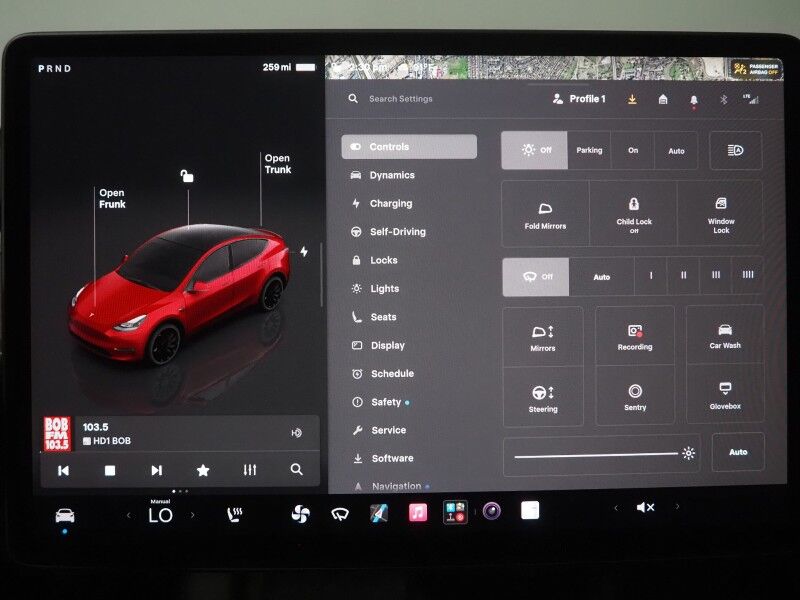Tap the BOB FM 103.5 station logo
Viewport: 800px width, 600px height.
coord(56,434)
